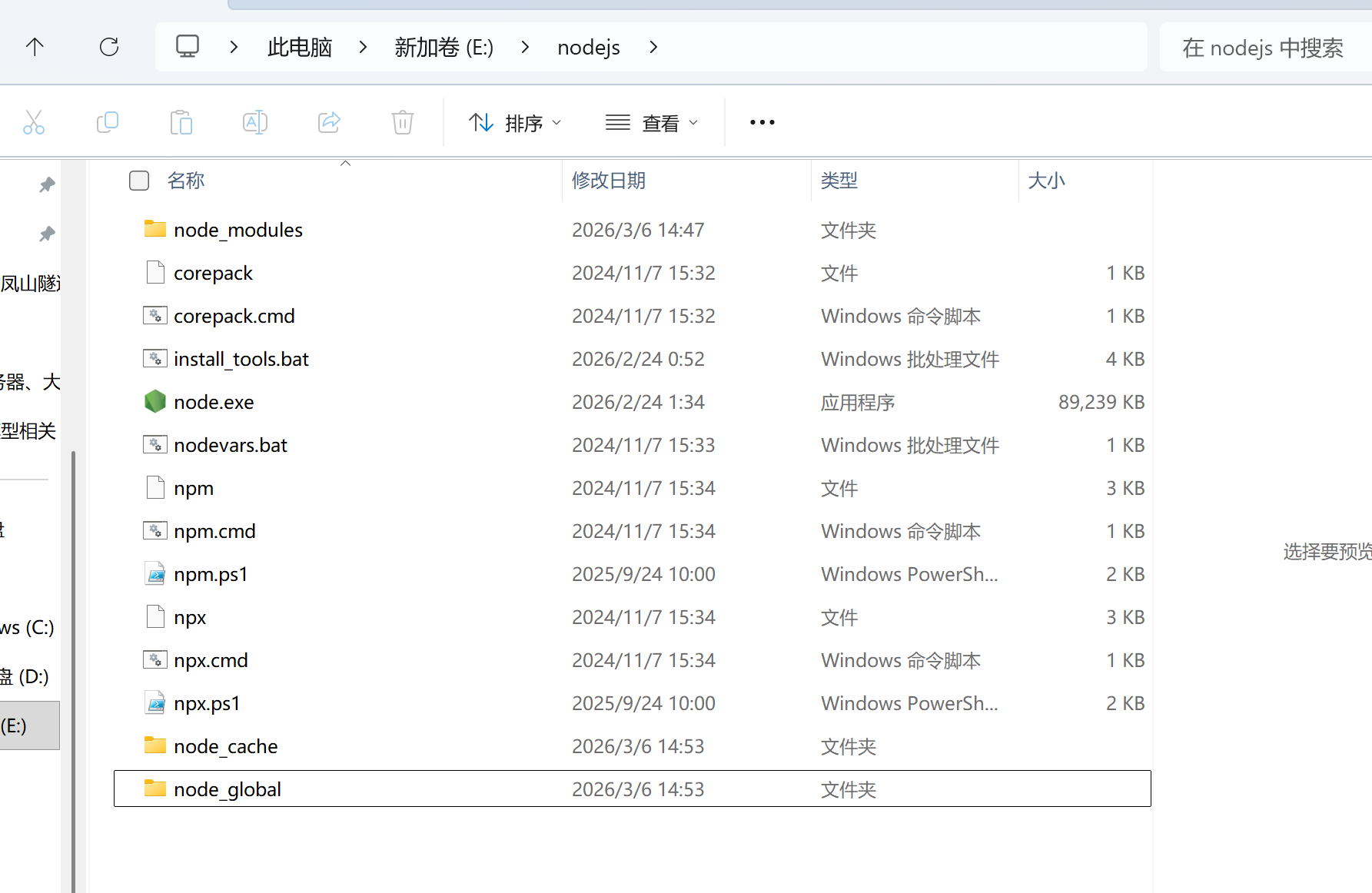Select the npx.ps1 PowerShell icon
The width and height of the screenshot is (1372, 893).
click(155, 702)
